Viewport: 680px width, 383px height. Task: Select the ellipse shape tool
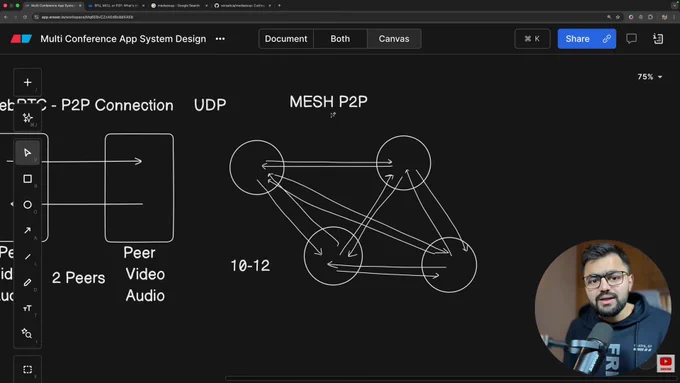click(27, 205)
